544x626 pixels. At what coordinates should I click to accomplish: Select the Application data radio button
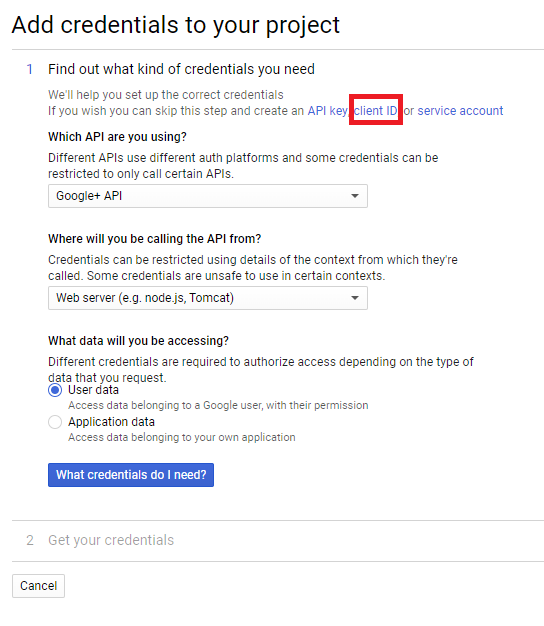(55, 422)
